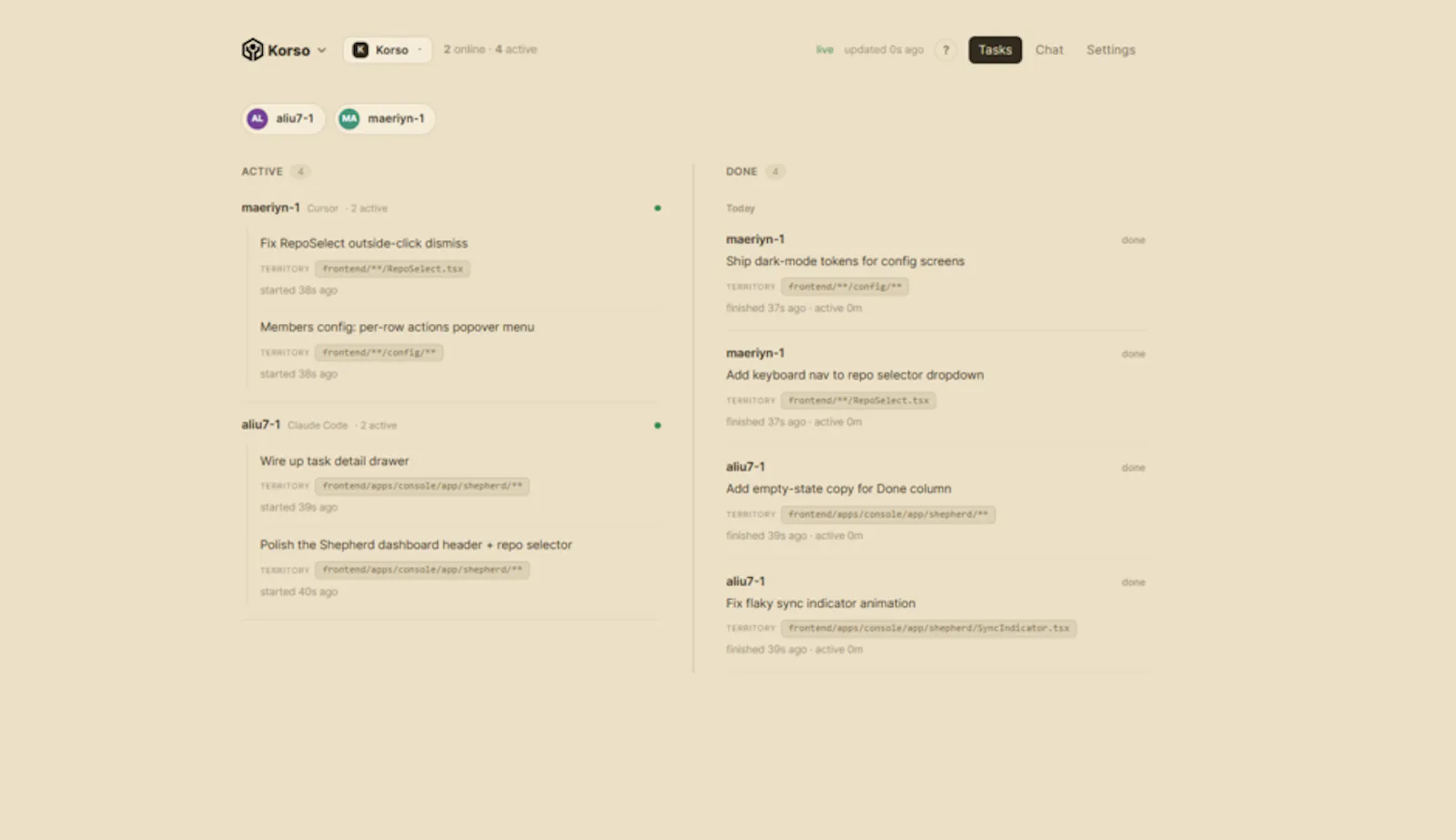Expand the chevron next to Korso brand name
The height and width of the screenshot is (840, 1456).
(x=321, y=50)
